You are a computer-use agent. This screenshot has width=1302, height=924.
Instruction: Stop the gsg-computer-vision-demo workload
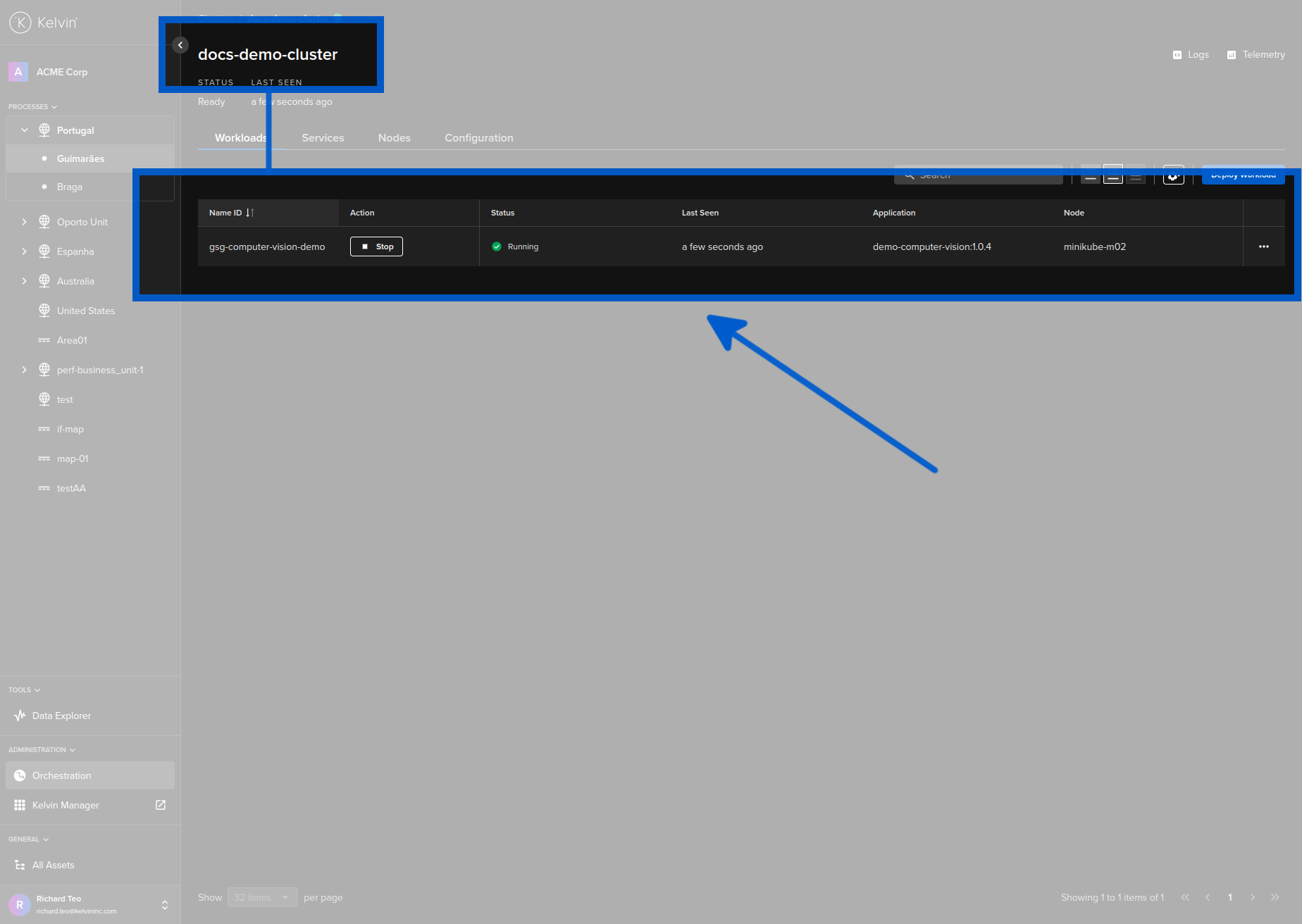(376, 246)
